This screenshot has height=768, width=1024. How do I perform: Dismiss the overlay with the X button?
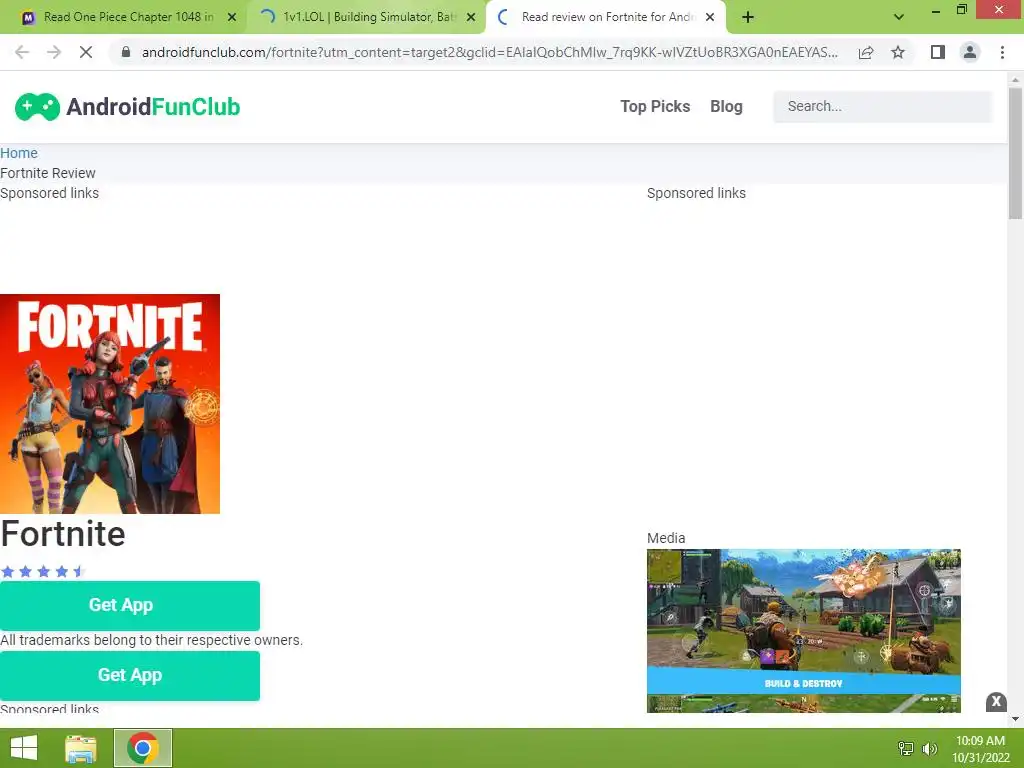pos(996,701)
